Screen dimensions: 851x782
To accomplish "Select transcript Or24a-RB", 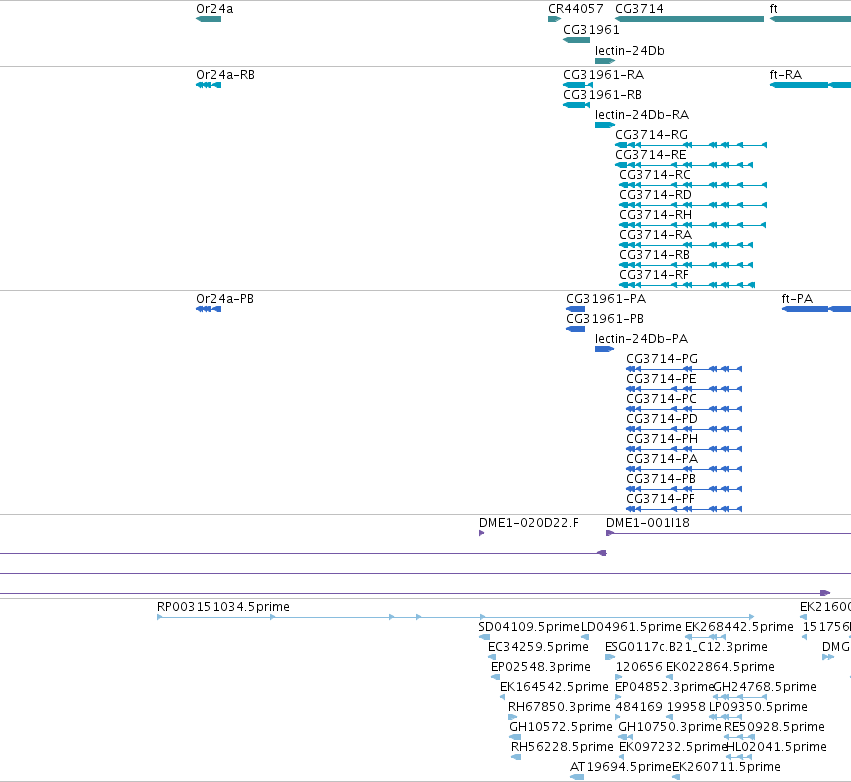I will click(208, 85).
